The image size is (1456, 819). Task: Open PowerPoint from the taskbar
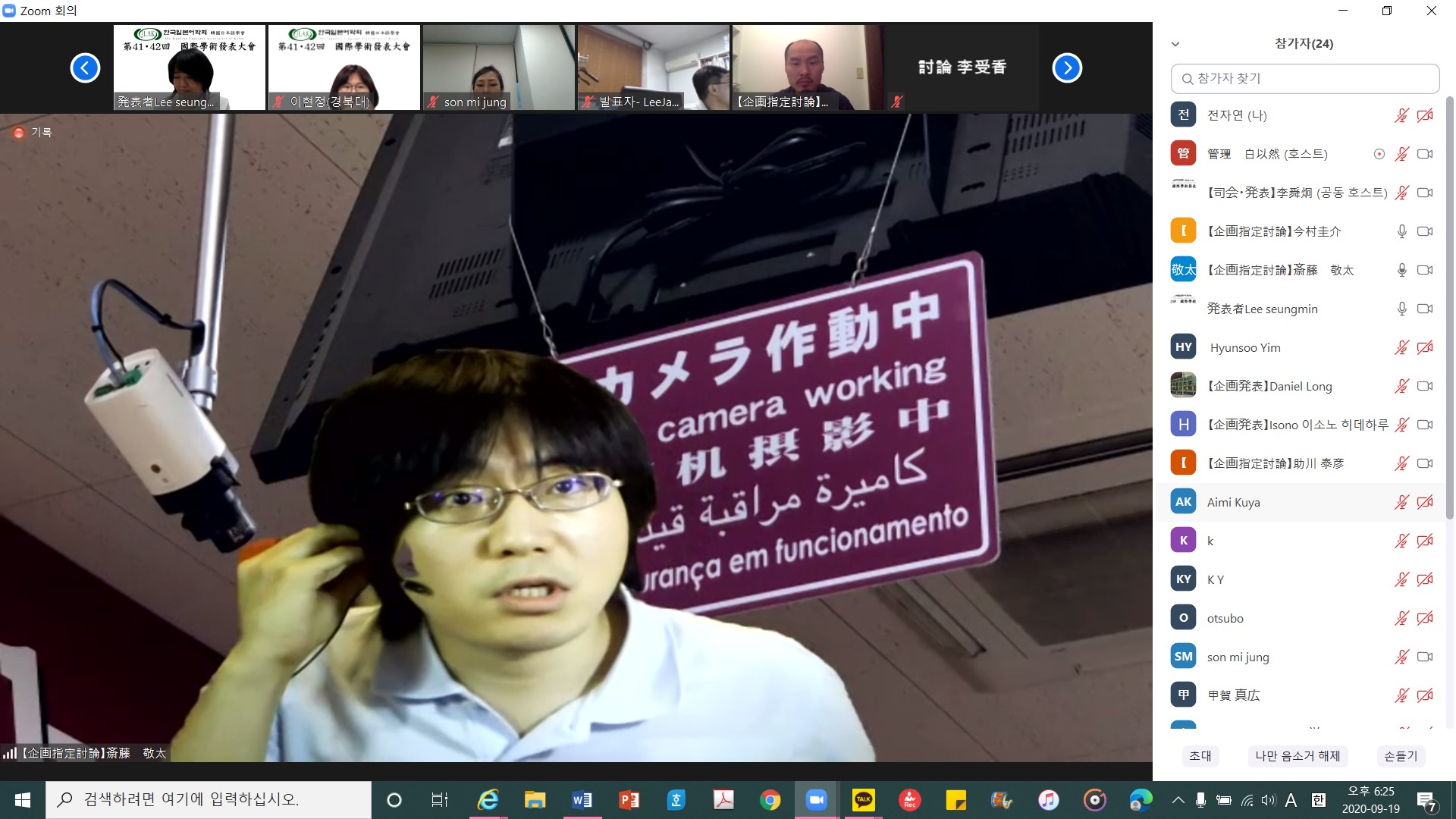coord(629,799)
